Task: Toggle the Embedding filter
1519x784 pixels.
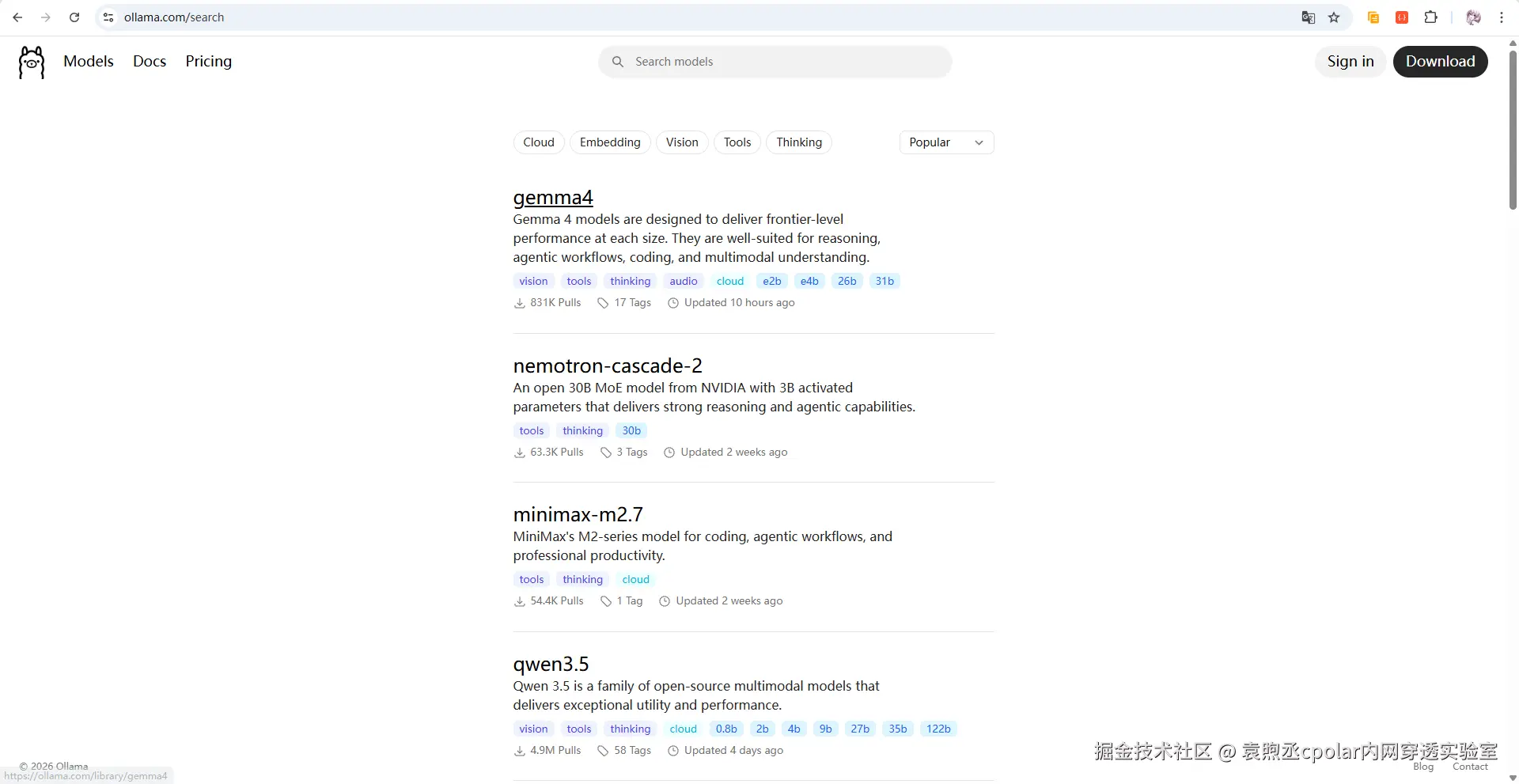Action: tap(610, 142)
